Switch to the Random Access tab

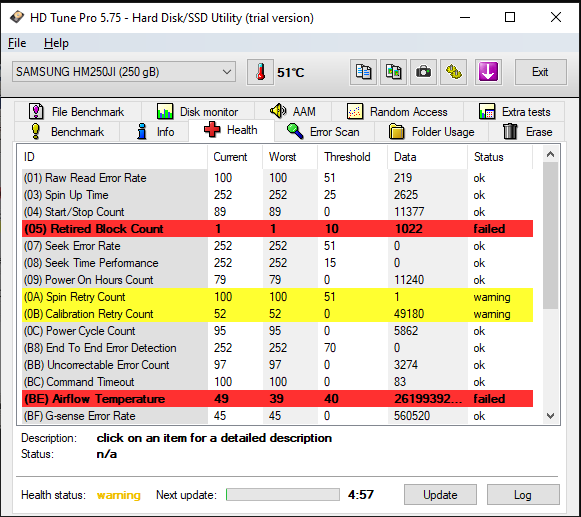coord(397,112)
